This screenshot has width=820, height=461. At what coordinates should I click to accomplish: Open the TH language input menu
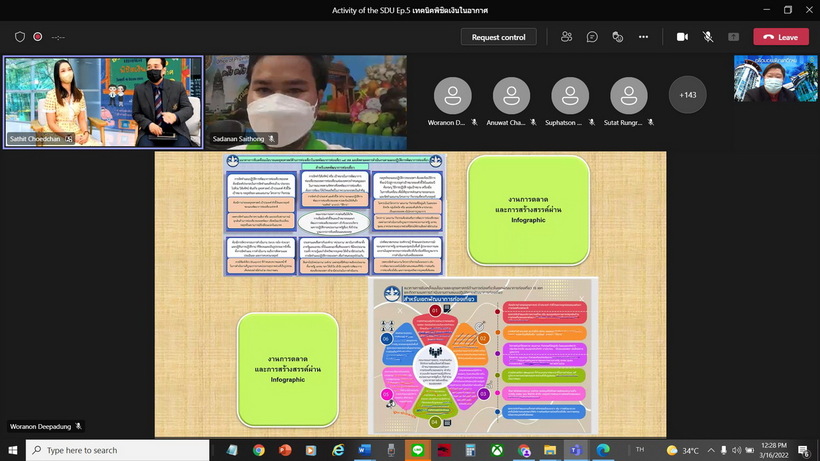[x=639, y=451]
